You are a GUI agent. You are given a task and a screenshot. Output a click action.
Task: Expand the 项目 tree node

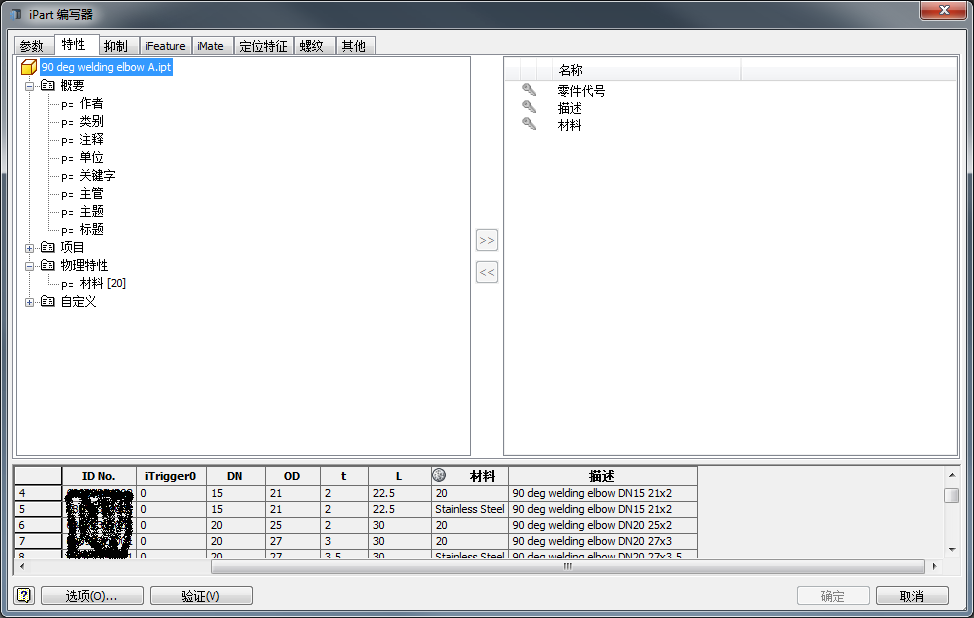point(30,248)
